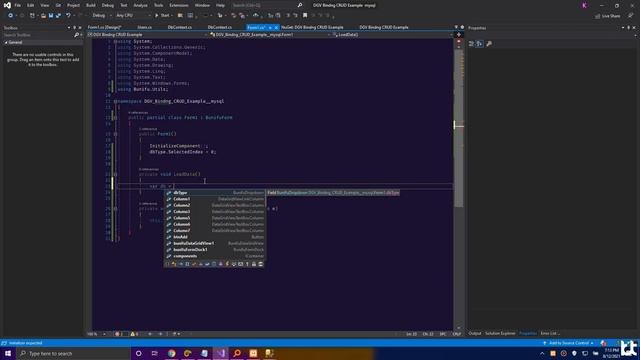Viewport: 640px width, 360px height.
Task: Click the Windows Start button
Action: pos(8,353)
